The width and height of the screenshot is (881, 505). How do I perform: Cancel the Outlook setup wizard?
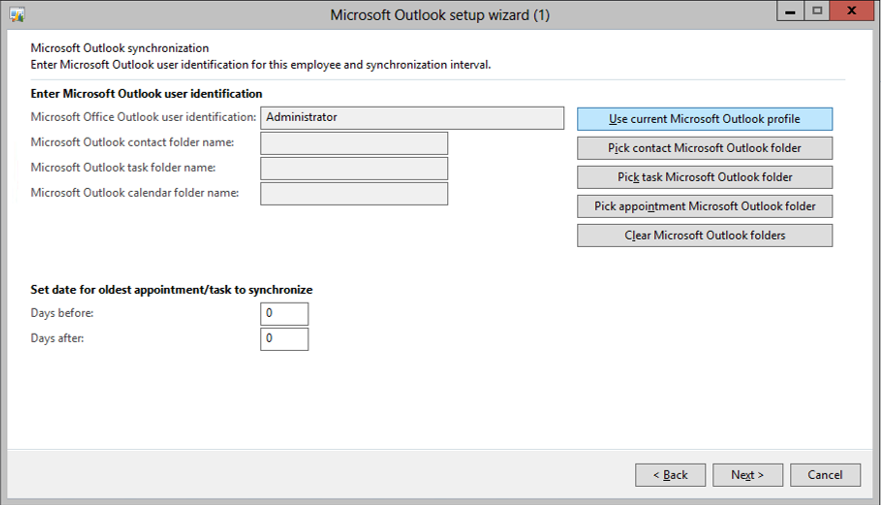click(x=825, y=474)
